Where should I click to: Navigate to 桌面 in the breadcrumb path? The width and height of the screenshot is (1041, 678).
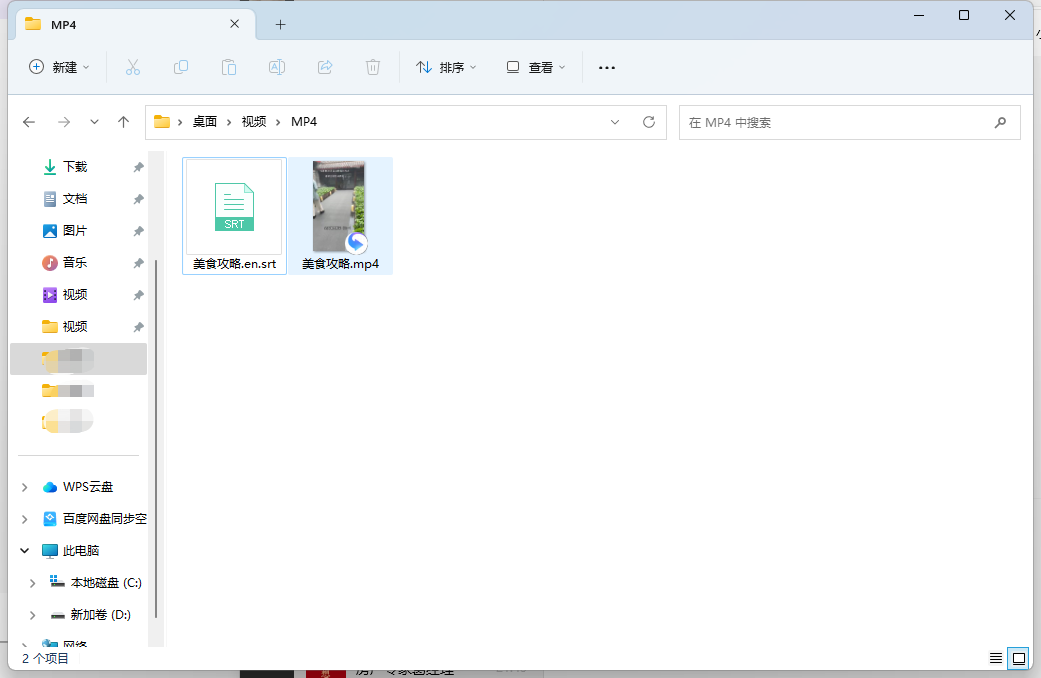pyautogui.click(x=205, y=122)
